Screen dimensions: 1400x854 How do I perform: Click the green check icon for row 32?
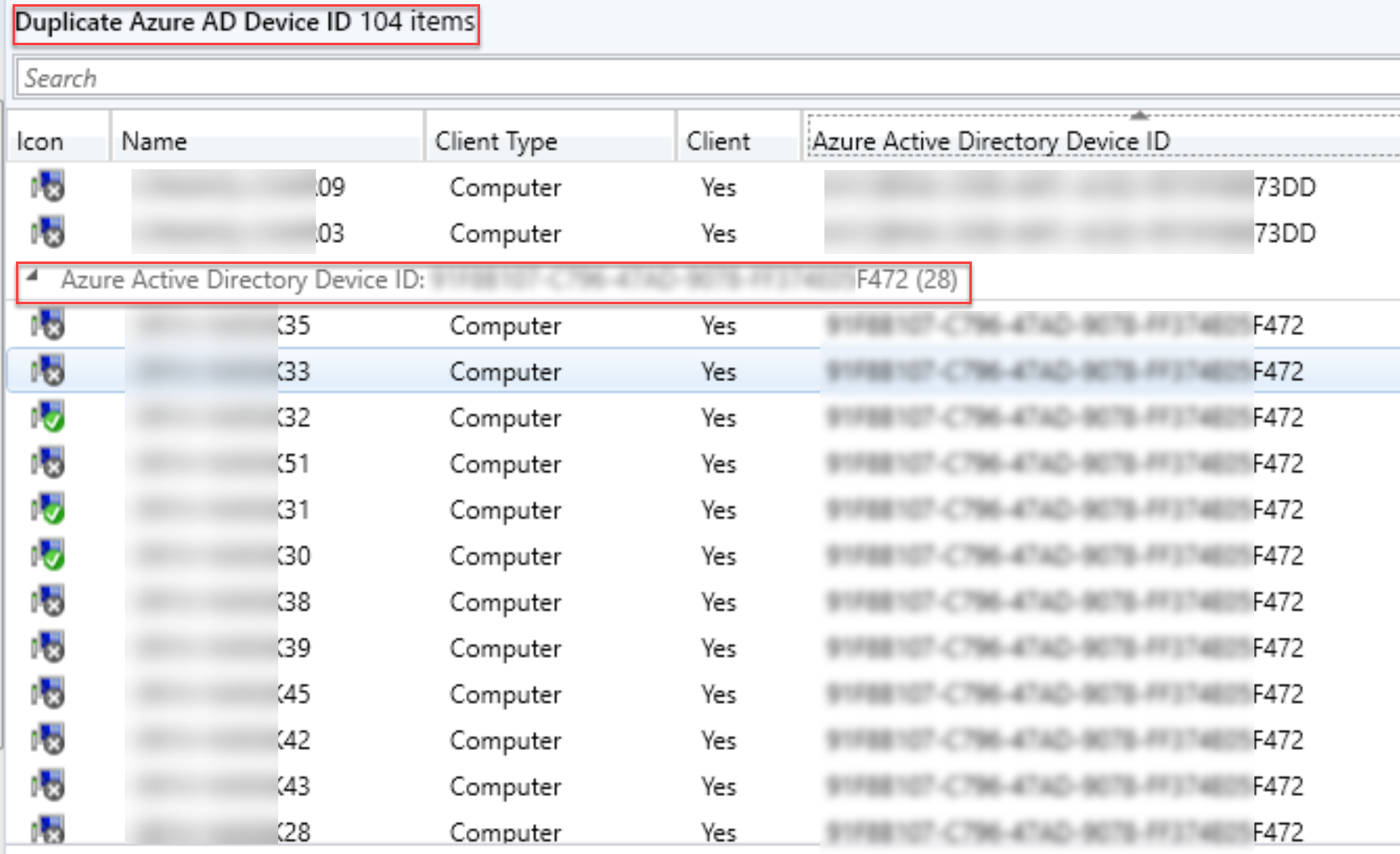click(48, 417)
